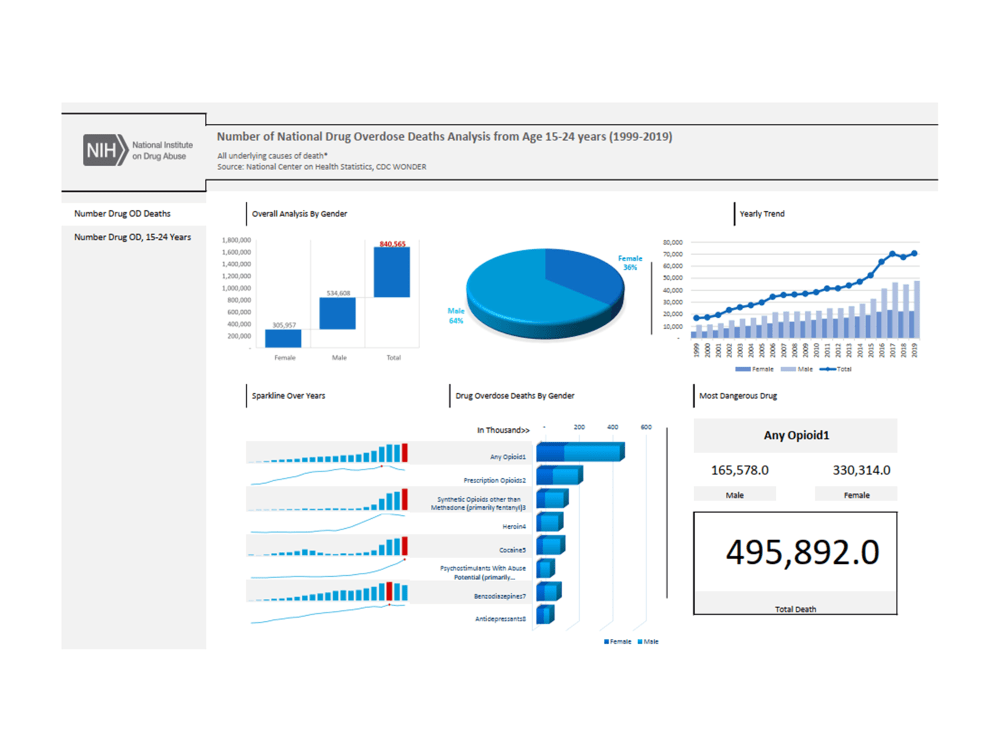1000x750 pixels.
Task: Select the Cocaine5 horizontal bar
Action: [x=551, y=545]
